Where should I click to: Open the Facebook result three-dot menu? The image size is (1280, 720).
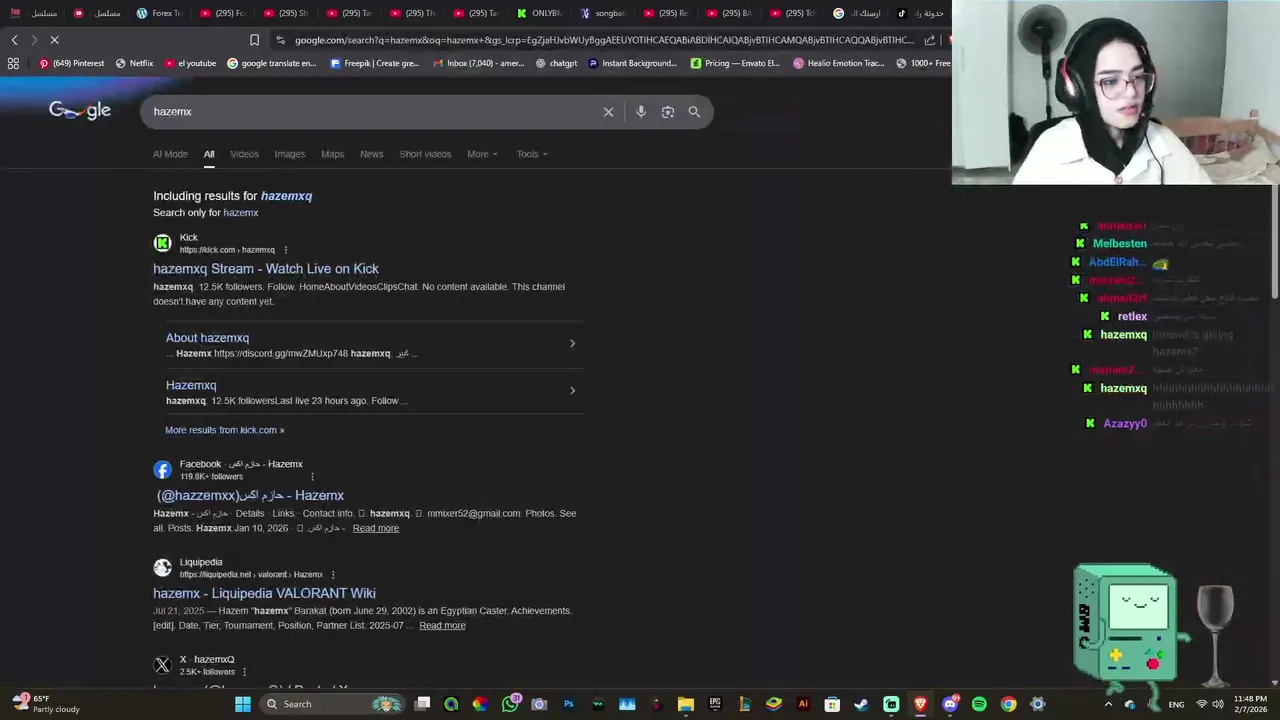click(312, 477)
